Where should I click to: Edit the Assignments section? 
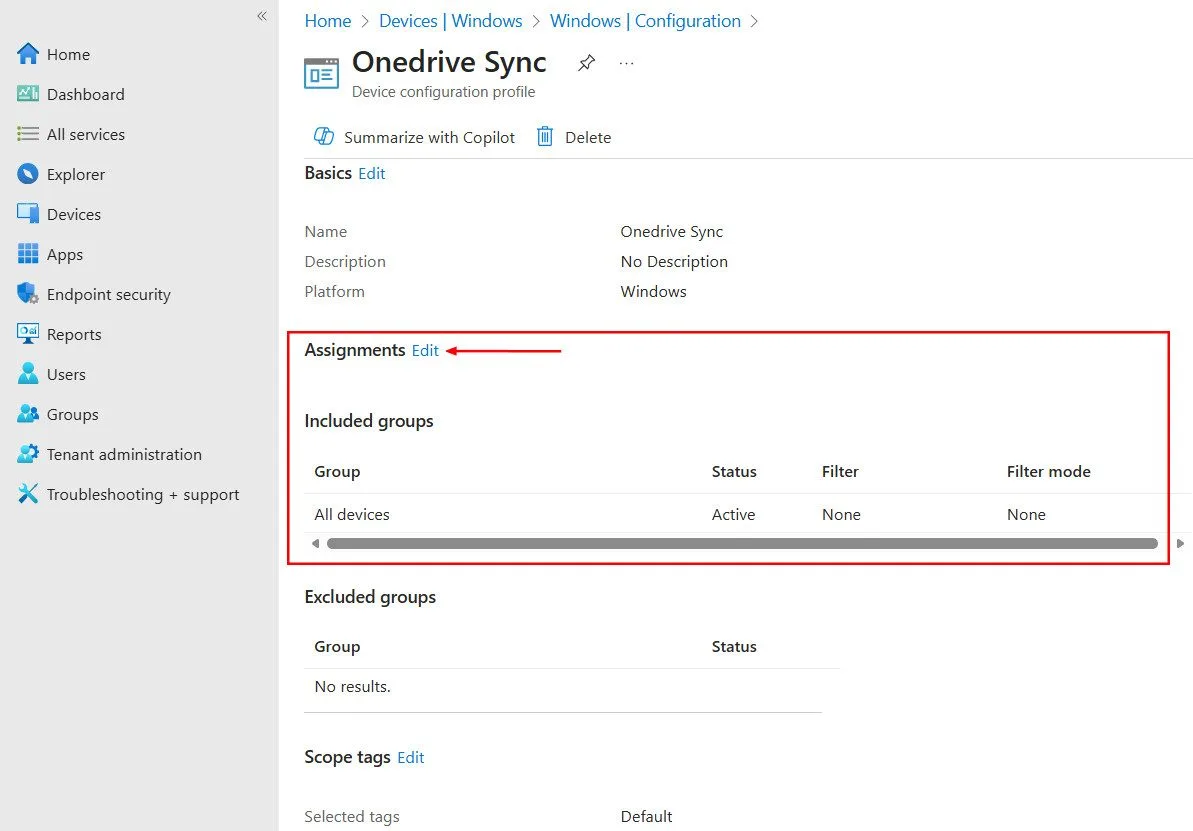click(x=425, y=350)
